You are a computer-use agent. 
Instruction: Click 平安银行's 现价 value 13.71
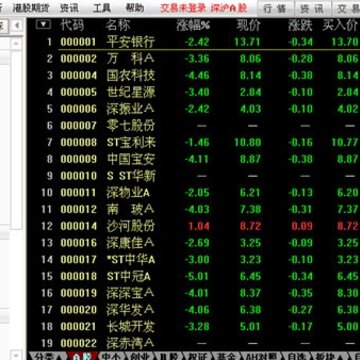click(x=247, y=42)
